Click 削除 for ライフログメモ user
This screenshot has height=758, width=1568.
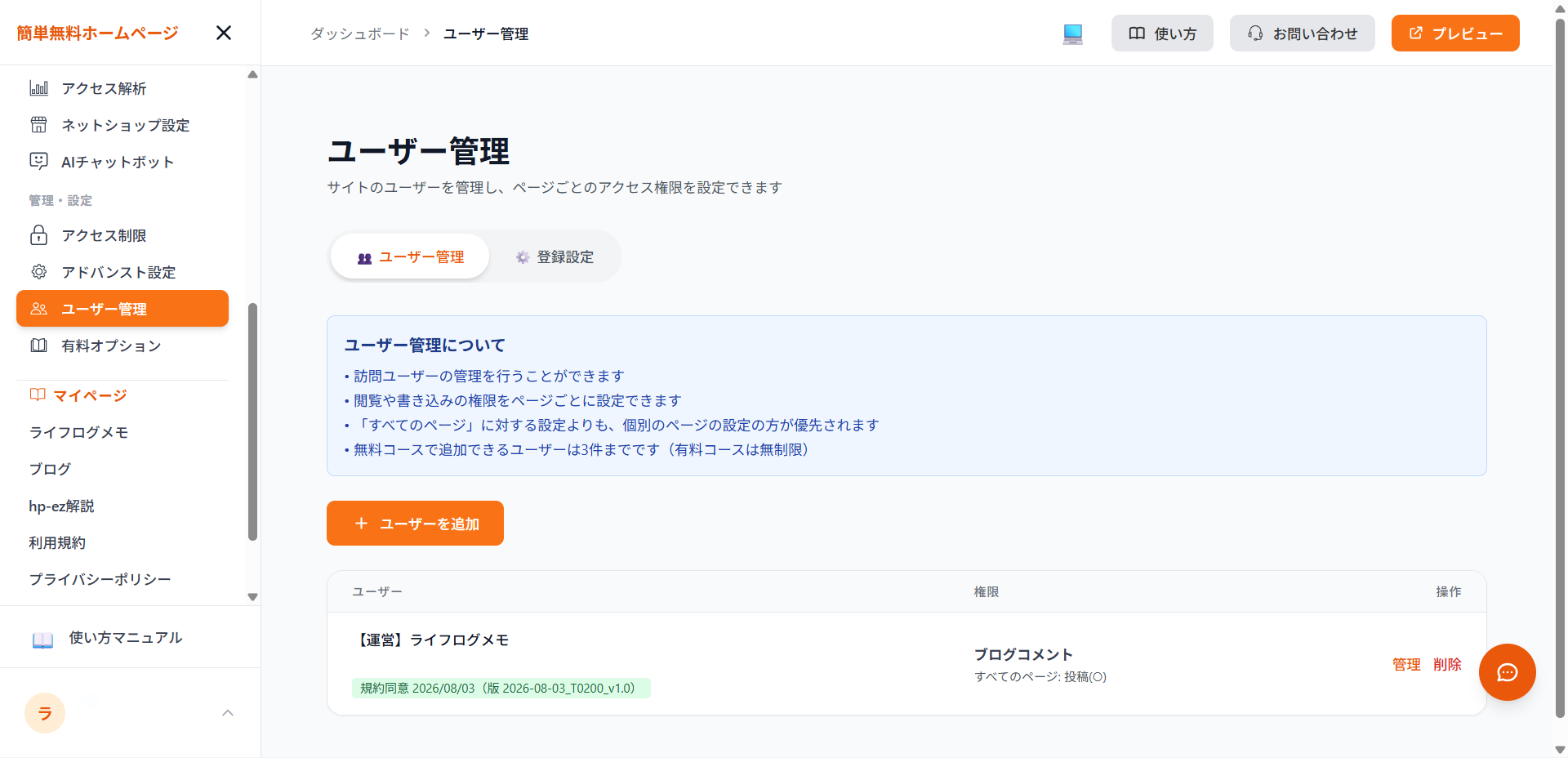tap(1447, 664)
